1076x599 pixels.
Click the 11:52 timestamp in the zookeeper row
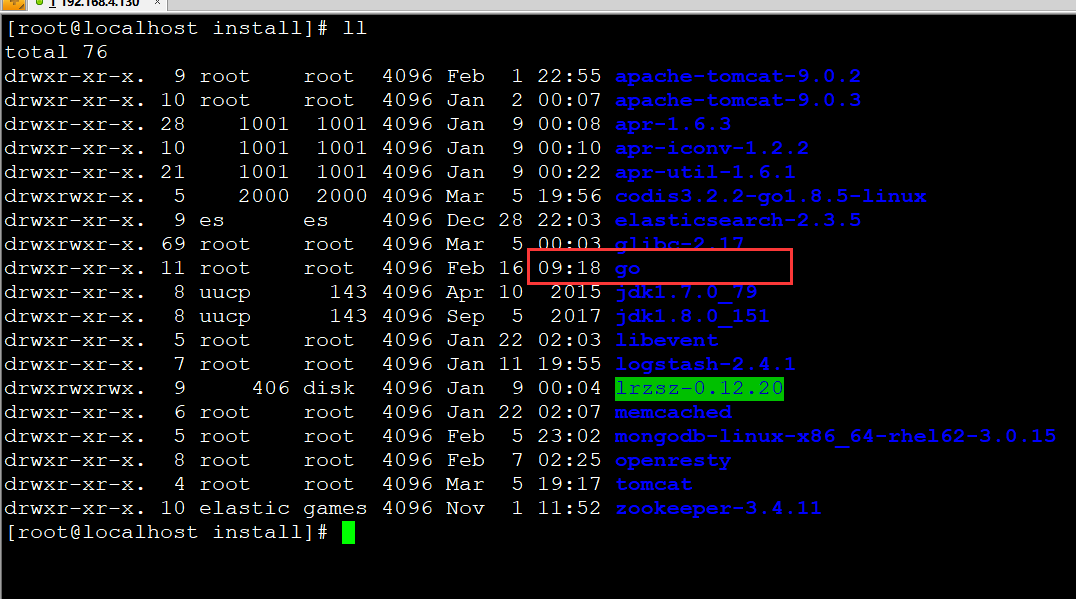(569, 508)
